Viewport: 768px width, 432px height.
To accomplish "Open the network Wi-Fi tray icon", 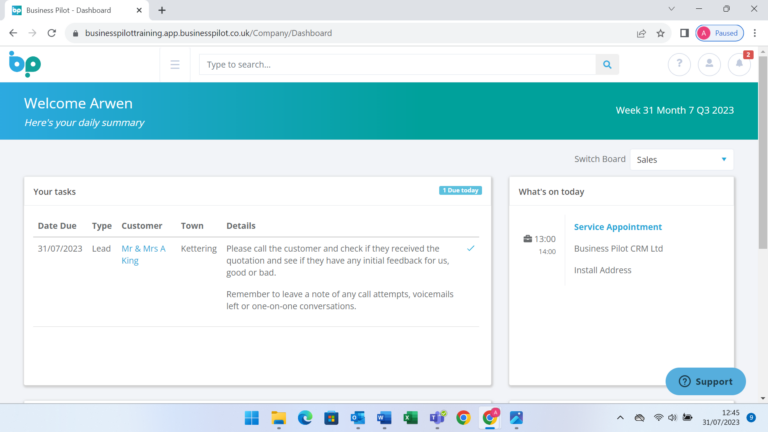I will click(x=658, y=418).
